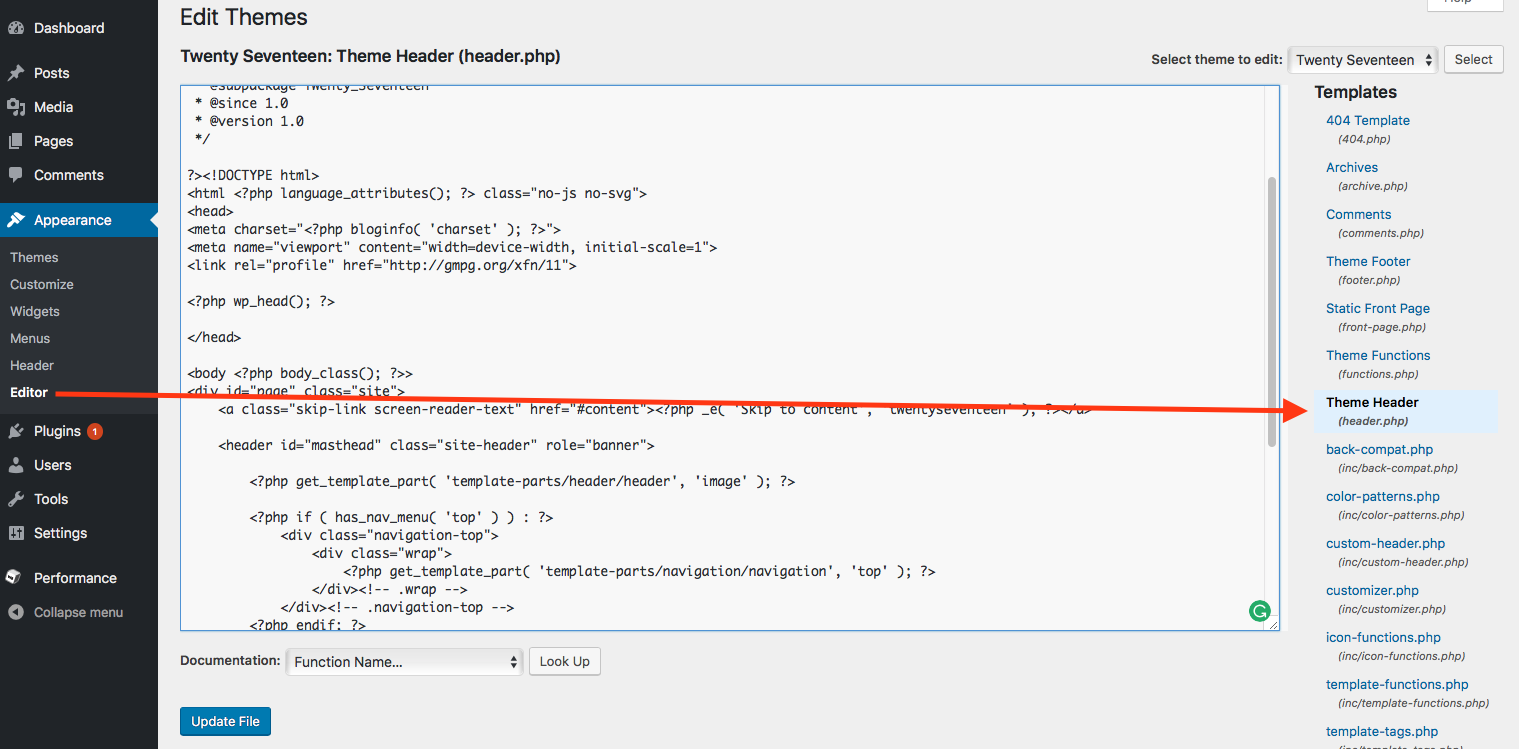Click the Templates list heading
Viewport: 1519px width, 749px height.
[1355, 92]
